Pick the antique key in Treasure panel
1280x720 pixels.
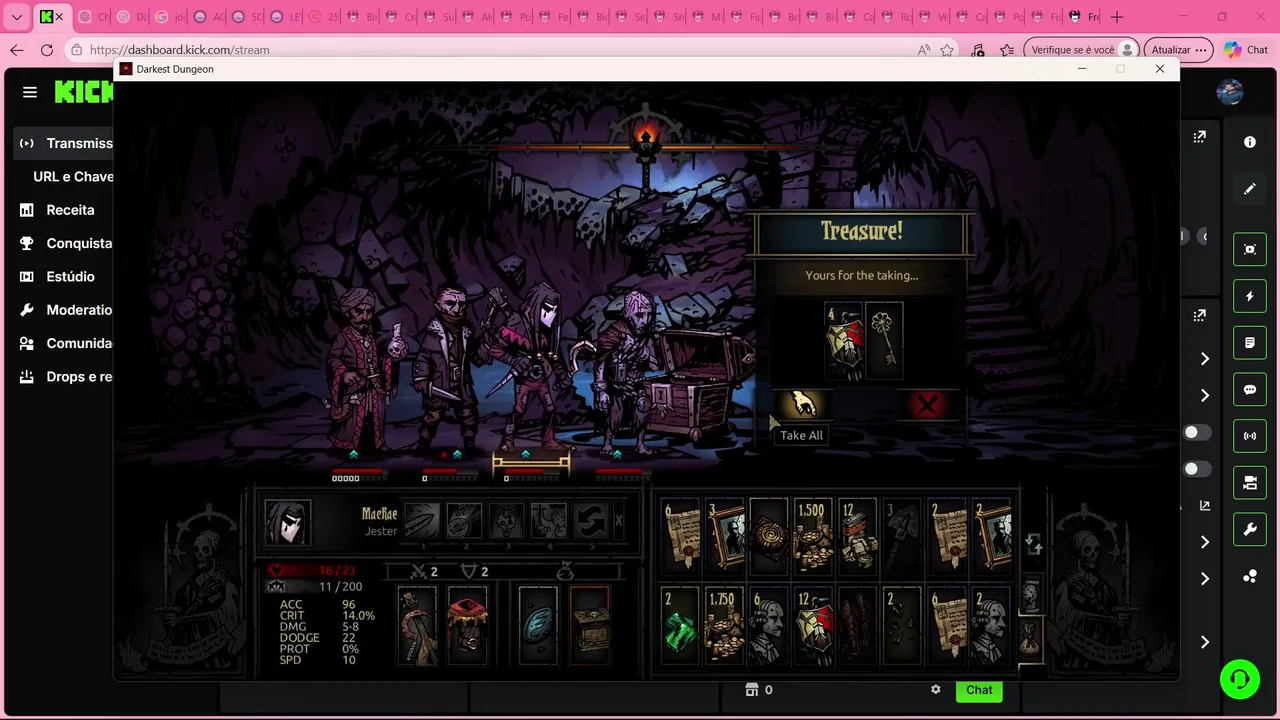[883, 341]
